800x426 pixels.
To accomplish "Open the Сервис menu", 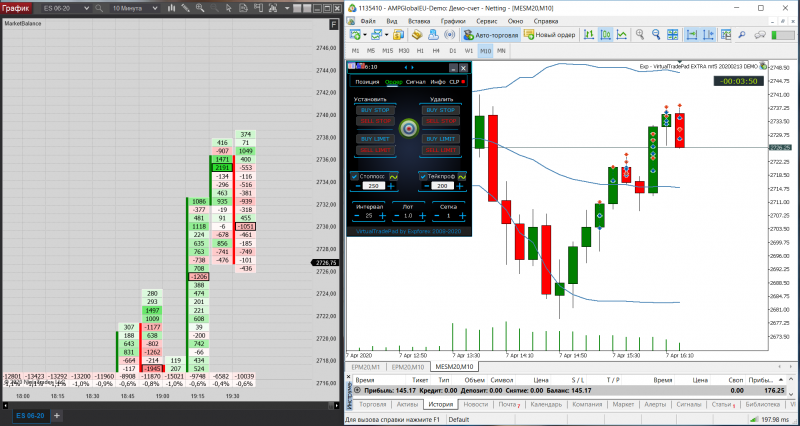I will [487, 21].
